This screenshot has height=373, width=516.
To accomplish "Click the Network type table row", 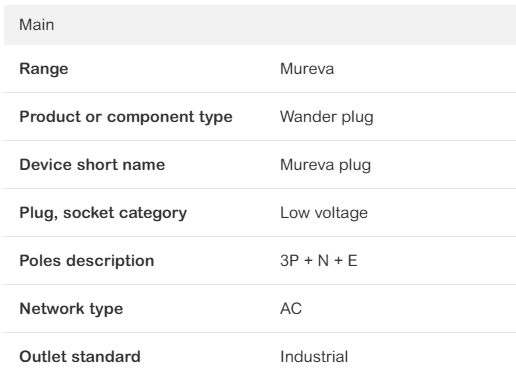I will [260, 309].
